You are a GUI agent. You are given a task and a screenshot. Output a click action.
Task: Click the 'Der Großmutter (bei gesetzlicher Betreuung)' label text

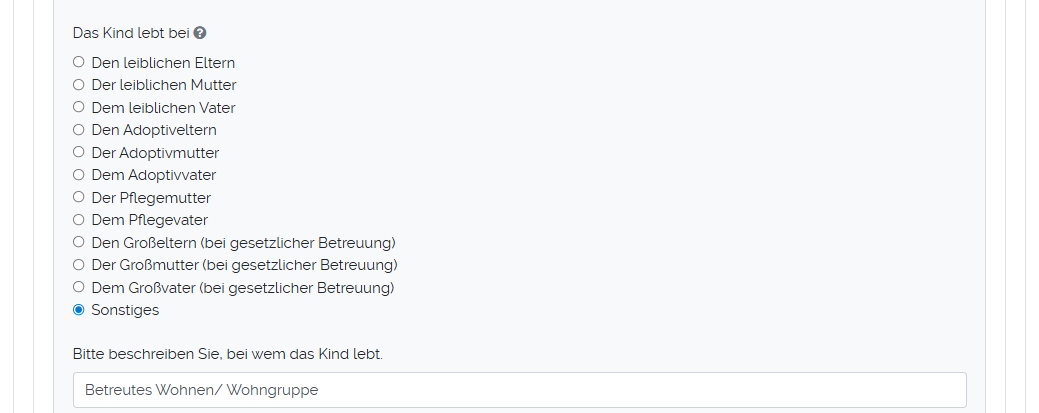coord(245,265)
